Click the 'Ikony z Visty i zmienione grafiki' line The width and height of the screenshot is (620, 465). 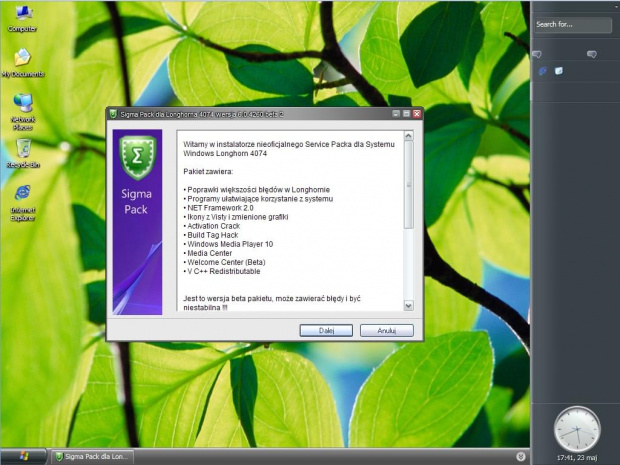click(236, 217)
